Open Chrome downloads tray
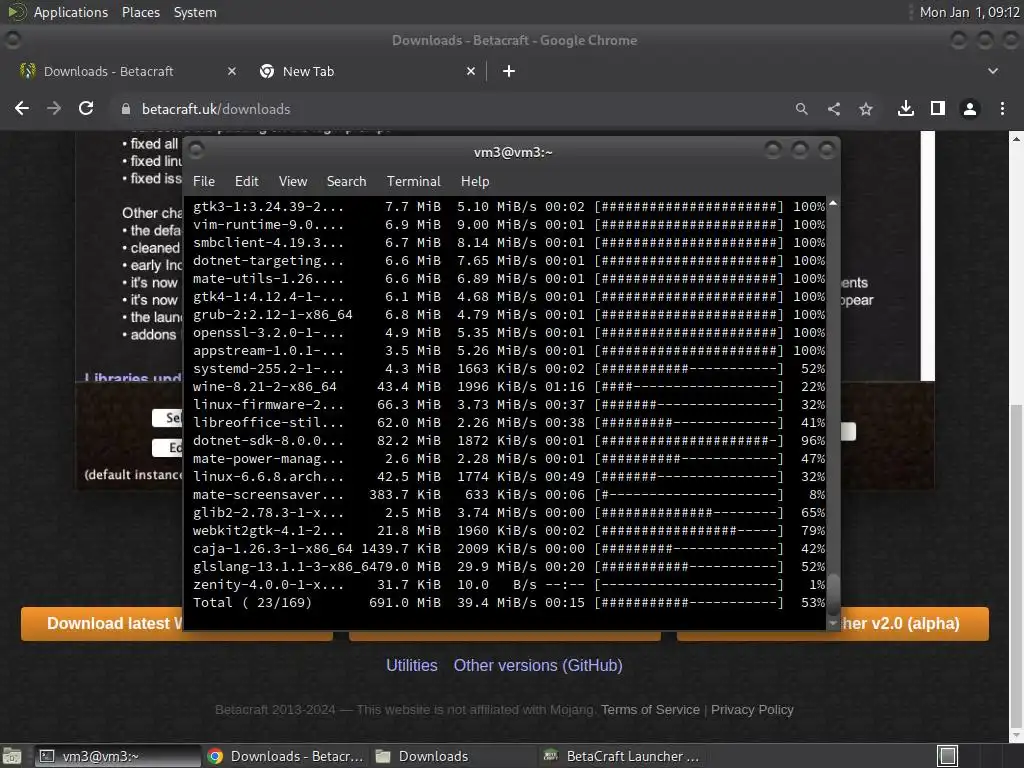Viewport: 1024px width, 768px height. (x=906, y=108)
